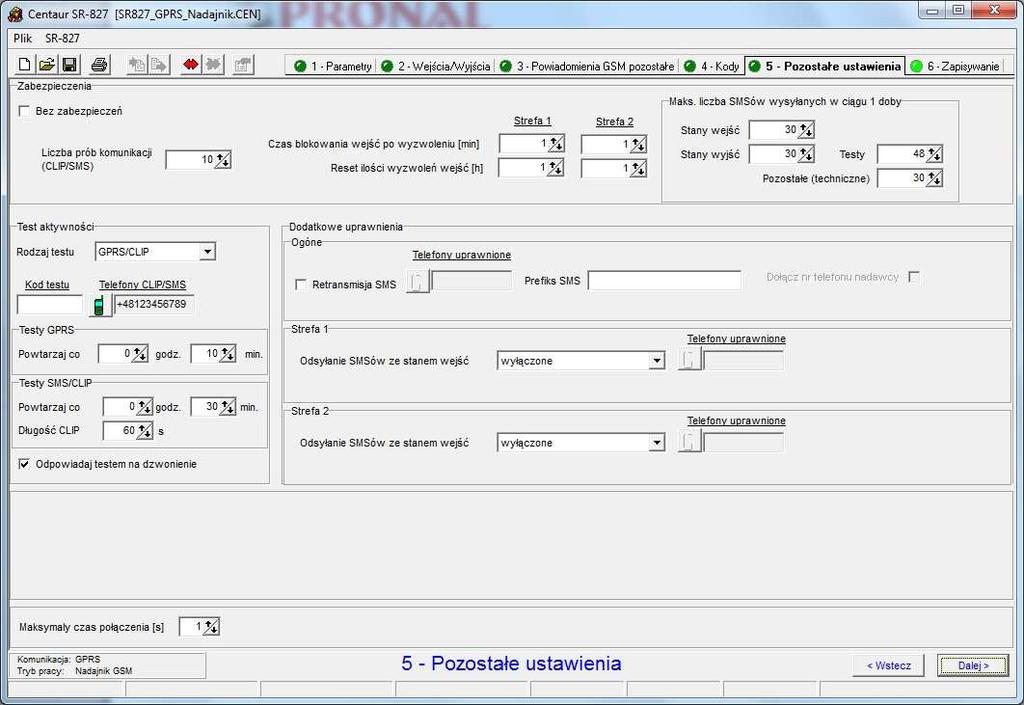The image size is (1024, 705).
Task: Adjust the Testy SMS/CLIP hours spinner
Action: click(x=144, y=407)
